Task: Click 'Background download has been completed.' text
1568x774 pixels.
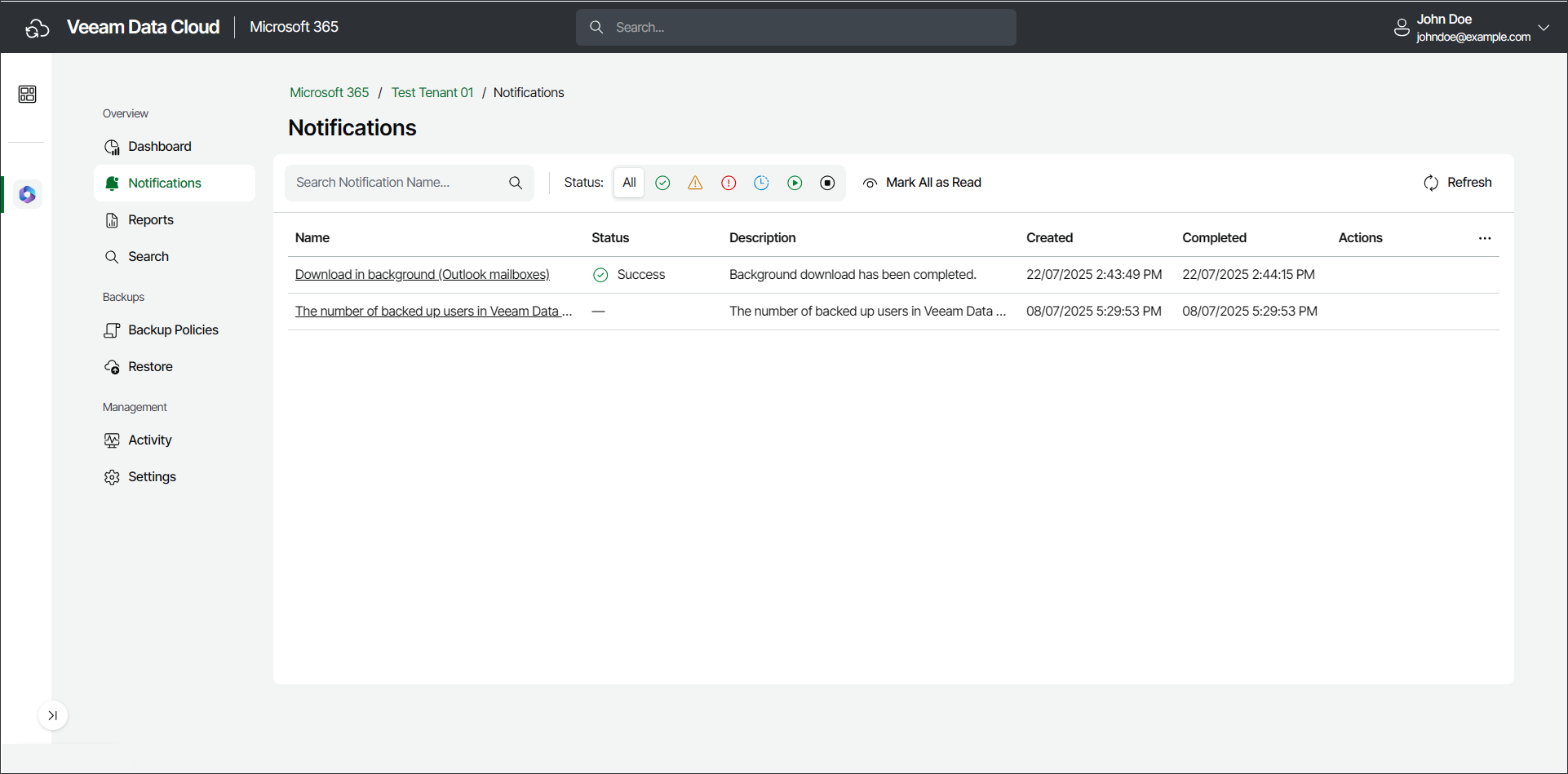Action: pos(853,275)
